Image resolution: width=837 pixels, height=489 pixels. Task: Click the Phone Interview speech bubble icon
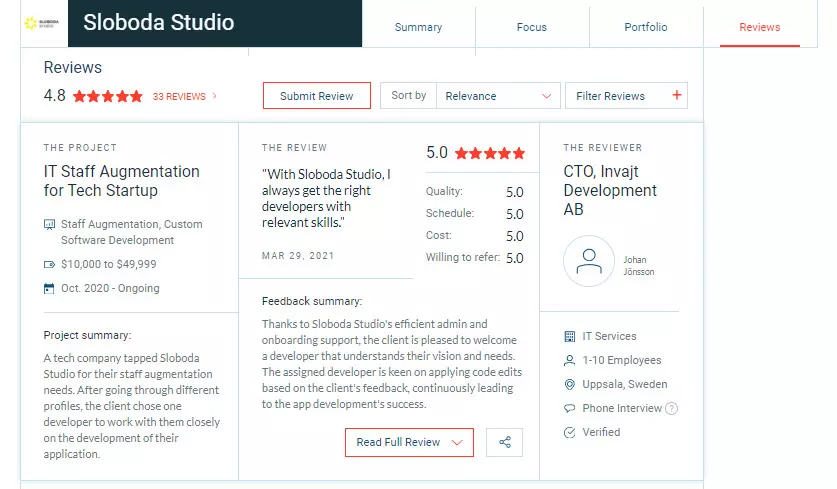[x=570, y=408]
